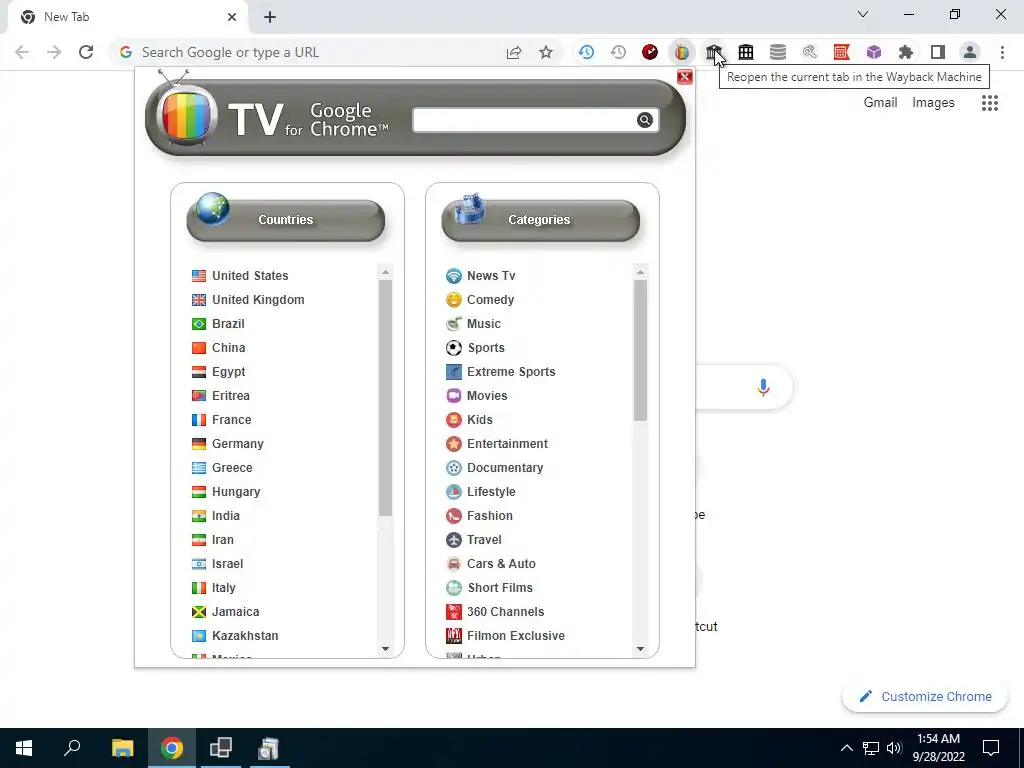This screenshot has height=768, width=1024.
Task: Close the TV for Chrome popup
Action: pyautogui.click(x=684, y=77)
